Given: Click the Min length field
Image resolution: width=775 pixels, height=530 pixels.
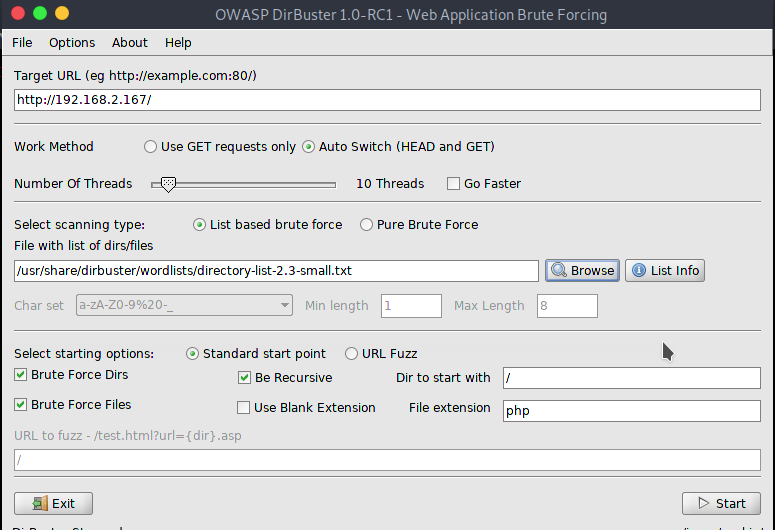Looking at the screenshot, I should (x=411, y=306).
